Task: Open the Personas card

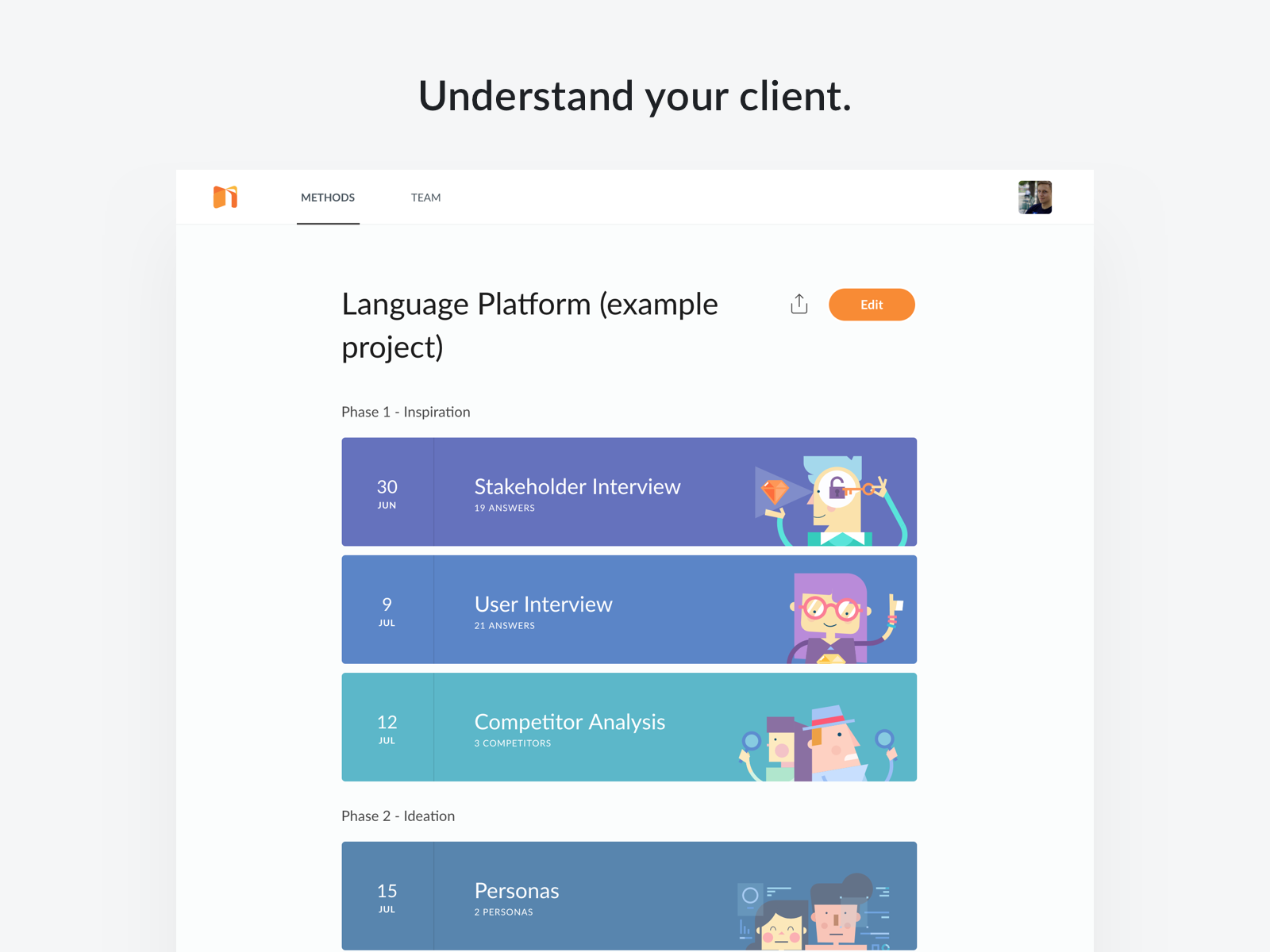Action: pyautogui.click(x=629, y=896)
